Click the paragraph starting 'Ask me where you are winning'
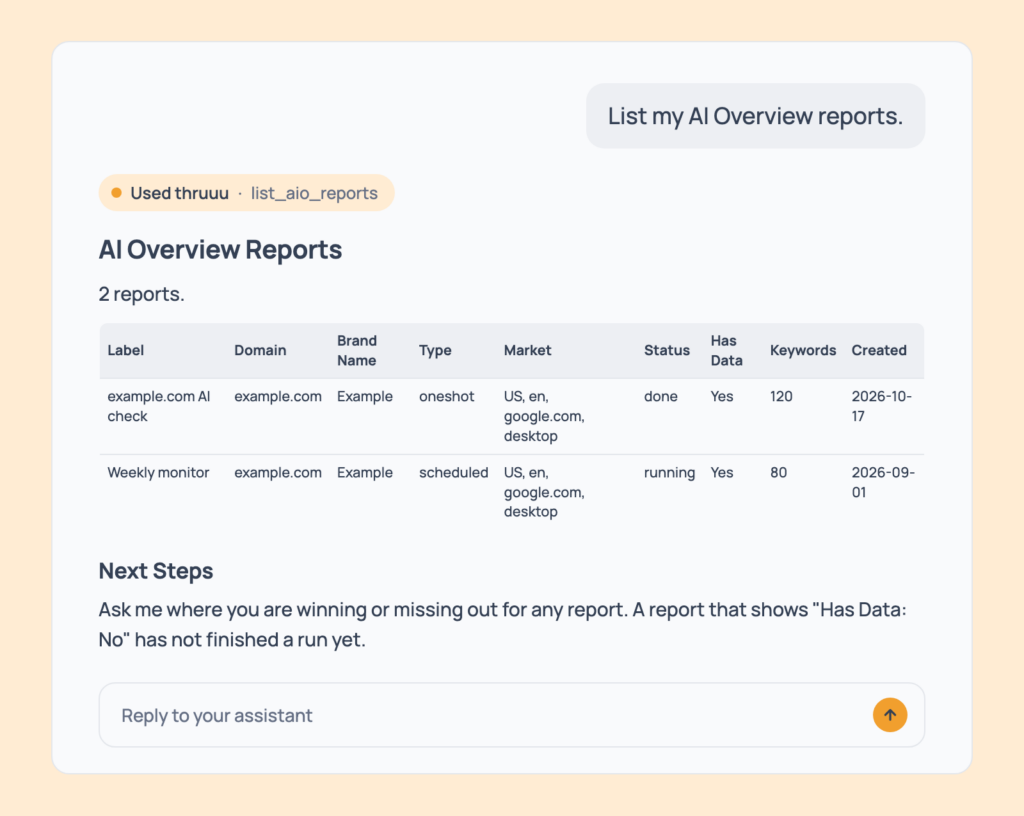1024x816 pixels. tap(502, 624)
